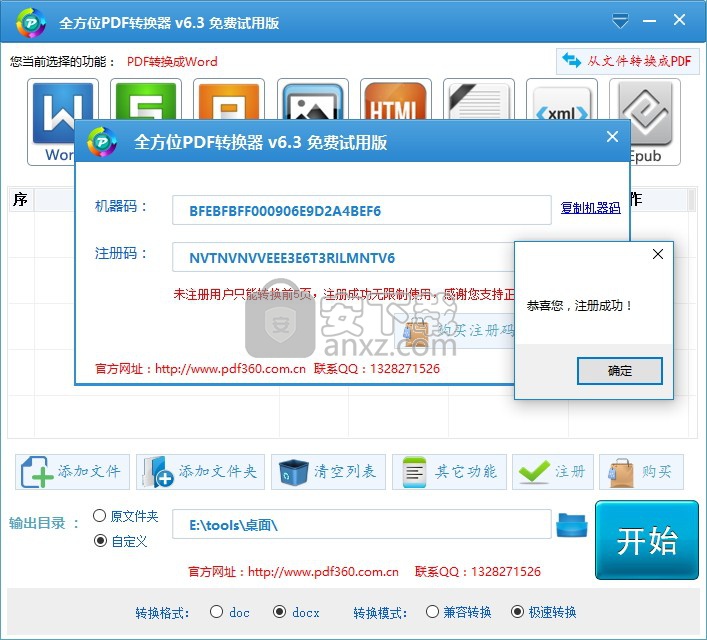Click the official website text in main window footer
The width and height of the screenshot is (707, 640).
pos(293,571)
